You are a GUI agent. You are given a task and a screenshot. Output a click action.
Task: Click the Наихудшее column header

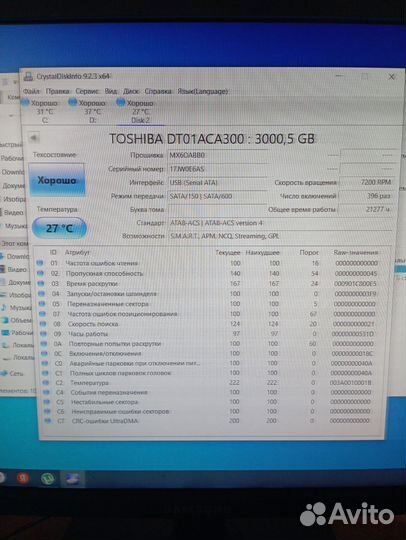click(262, 252)
